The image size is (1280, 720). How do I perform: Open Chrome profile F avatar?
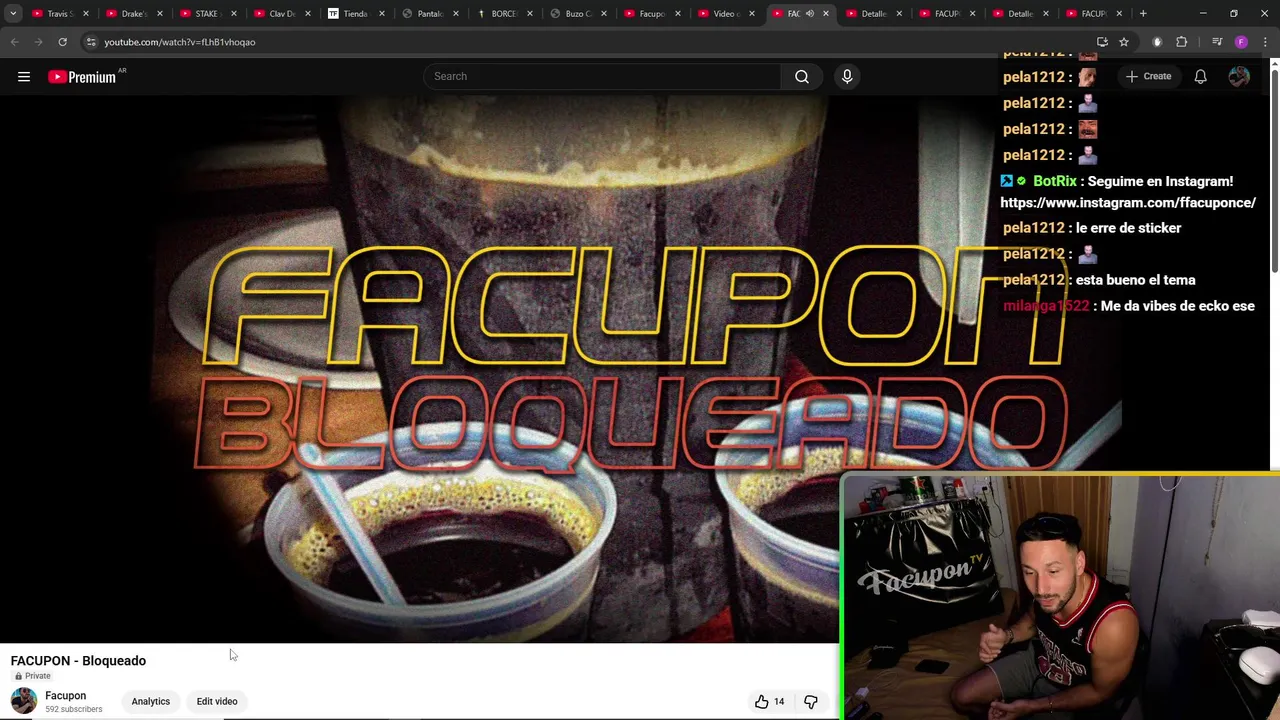coord(1241,42)
